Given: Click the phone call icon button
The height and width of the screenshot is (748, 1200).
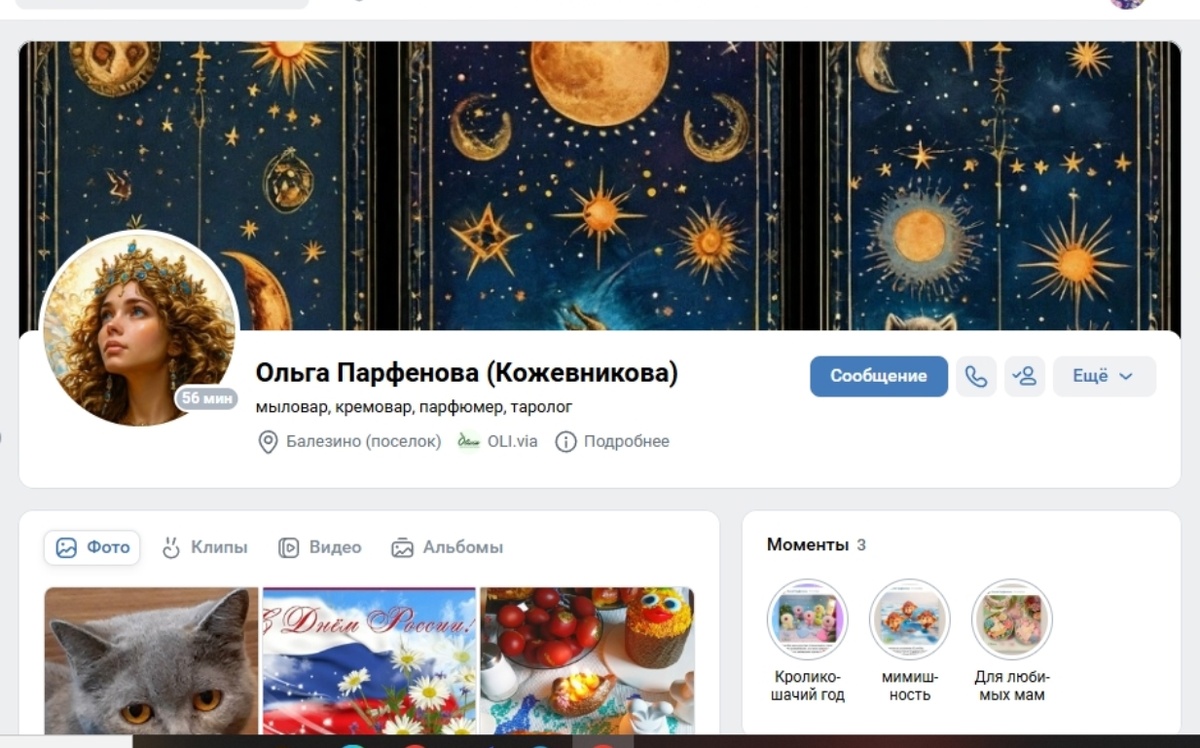Looking at the screenshot, I should (976, 376).
